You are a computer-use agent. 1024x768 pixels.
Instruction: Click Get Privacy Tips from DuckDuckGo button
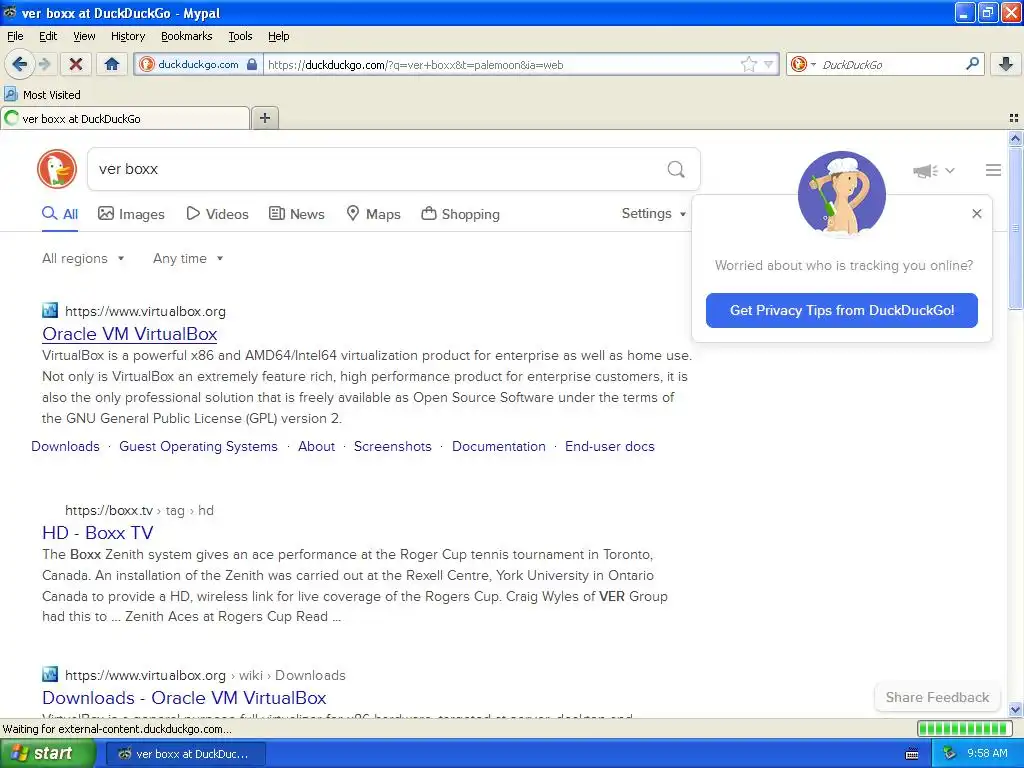(841, 310)
